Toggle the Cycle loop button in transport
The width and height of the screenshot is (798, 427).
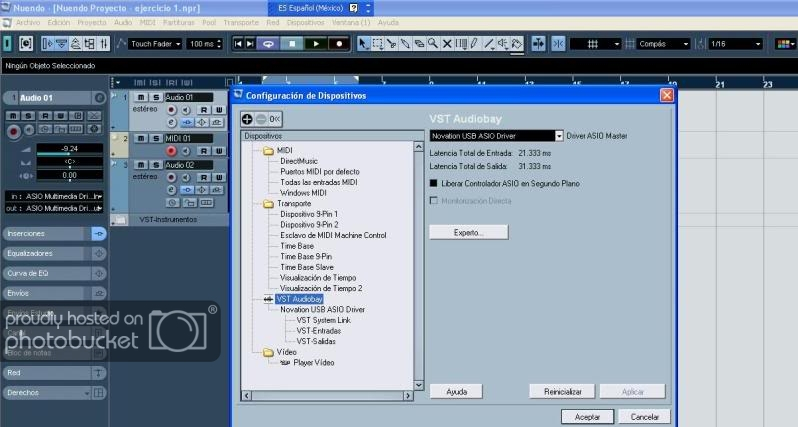[x=268, y=43]
